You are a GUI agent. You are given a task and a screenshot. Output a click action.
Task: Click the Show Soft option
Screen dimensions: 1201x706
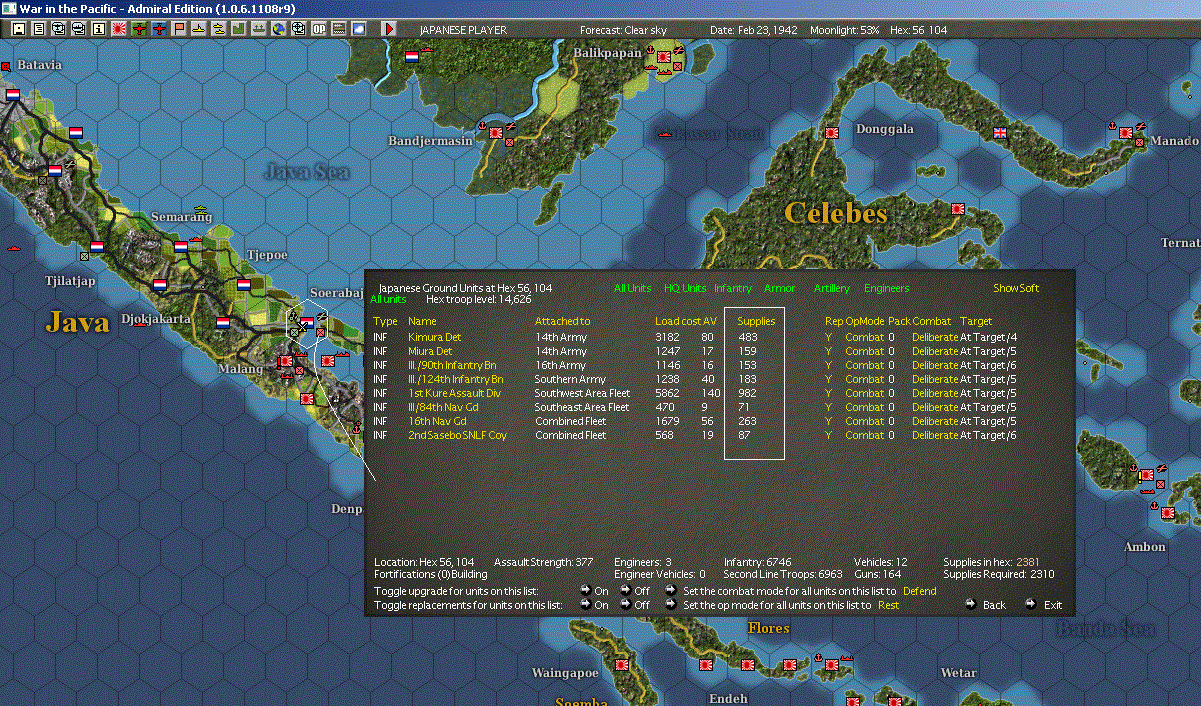(x=1016, y=288)
